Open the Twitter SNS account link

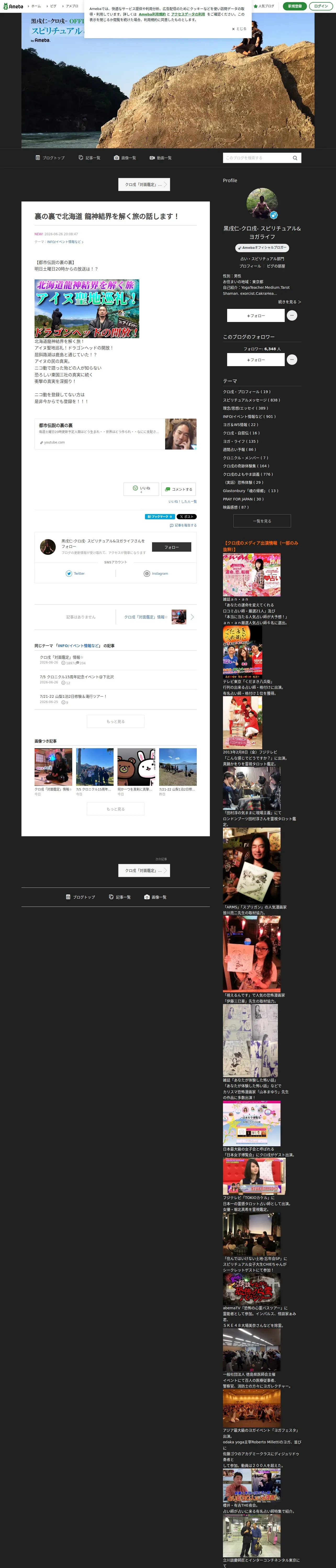pos(76,573)
